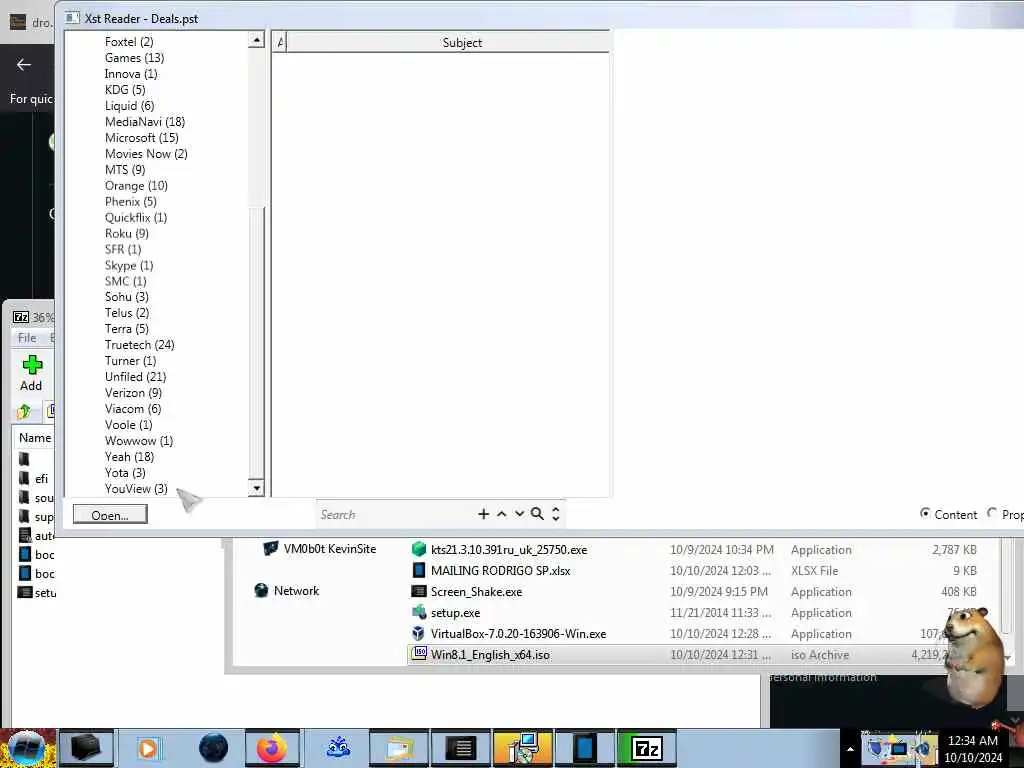Click the up-folder arrow icon in 7-Zip
The height and width of the screenshot is (768, 1024).
click(x=24, y=411)
